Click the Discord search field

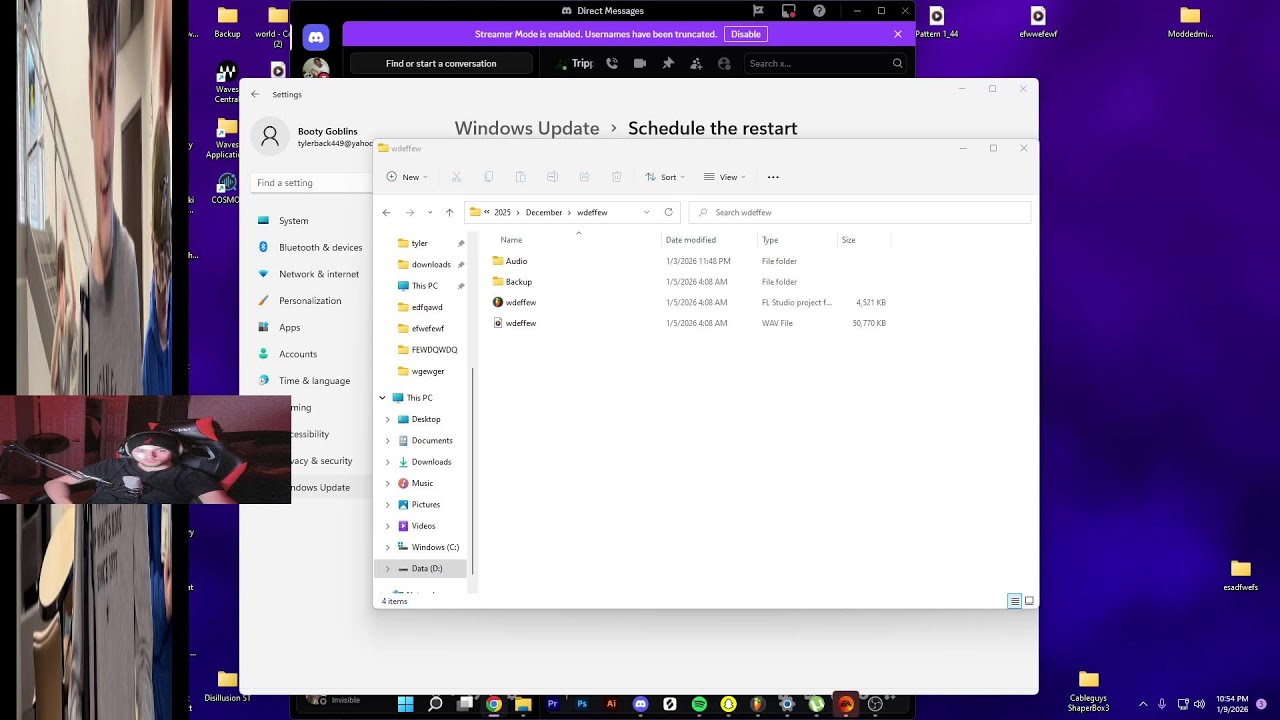coord(826,63)
